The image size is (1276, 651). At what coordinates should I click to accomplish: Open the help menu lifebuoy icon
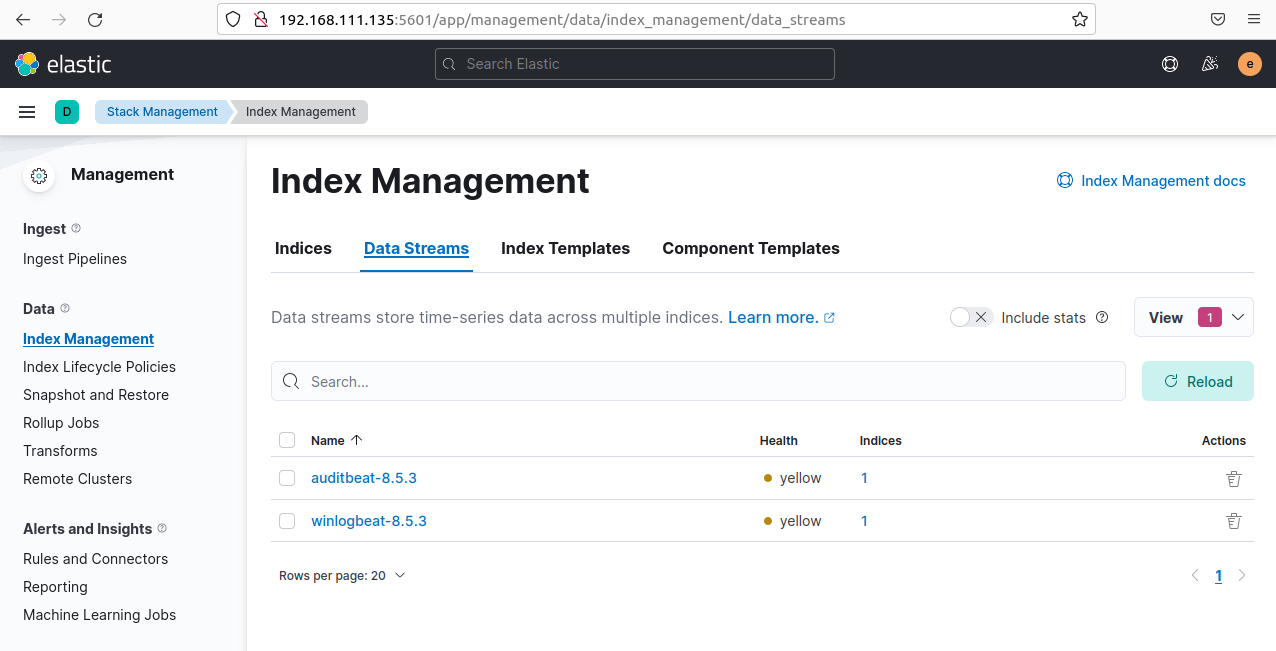coord(1170,64)
